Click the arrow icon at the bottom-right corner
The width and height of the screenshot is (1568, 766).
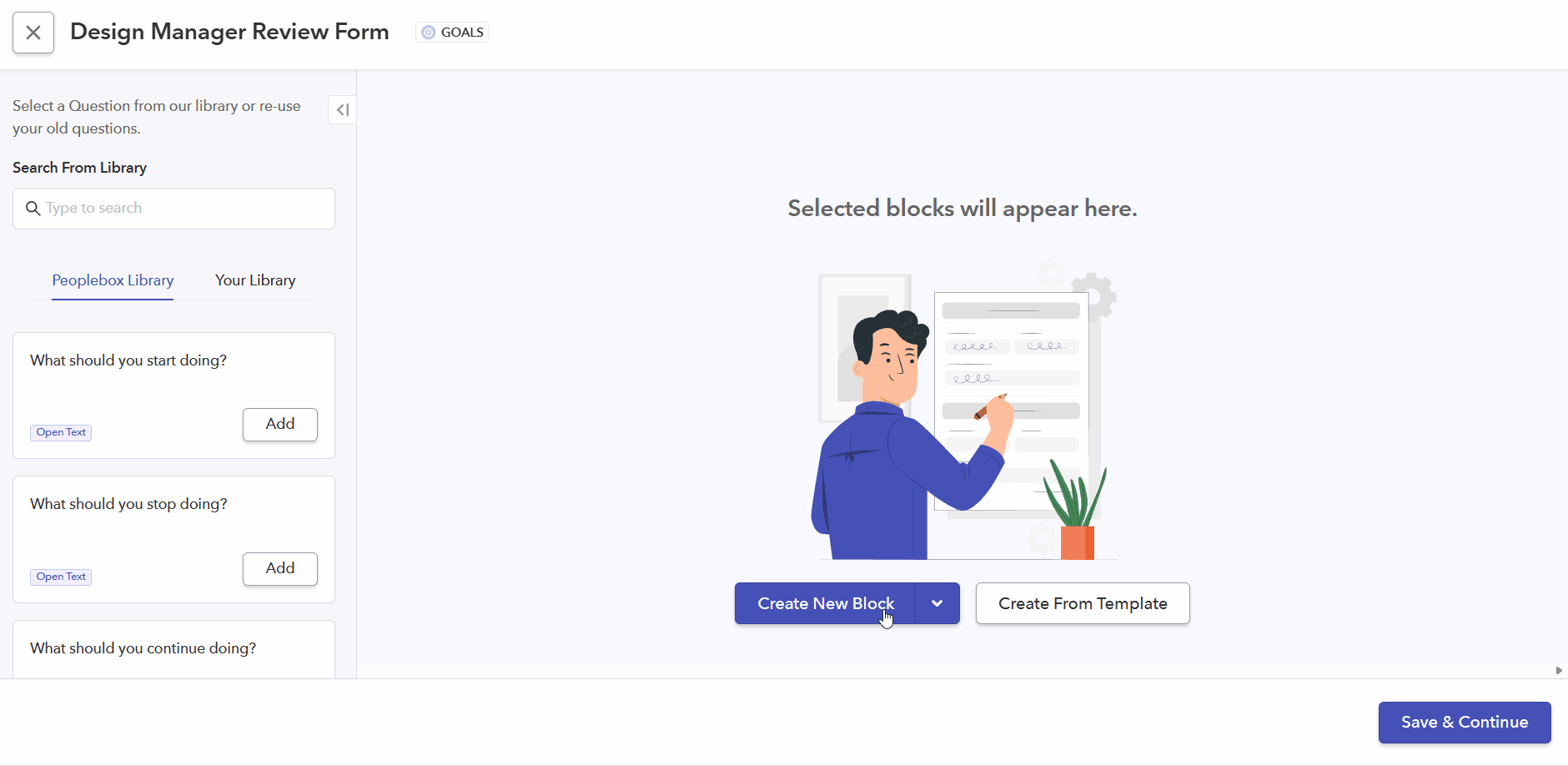click(x=1558, y=669)
